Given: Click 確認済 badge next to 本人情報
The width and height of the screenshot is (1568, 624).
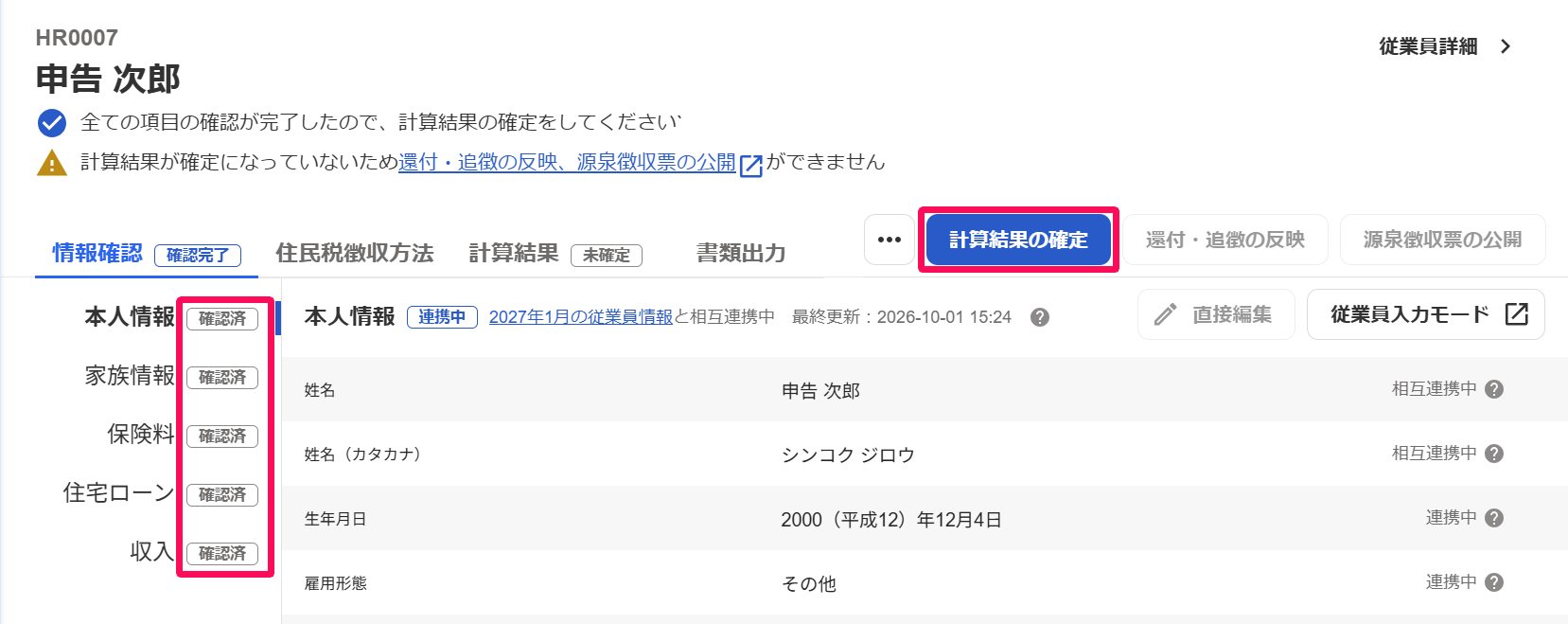Looking at the screenshot, I should coord(222,319).
